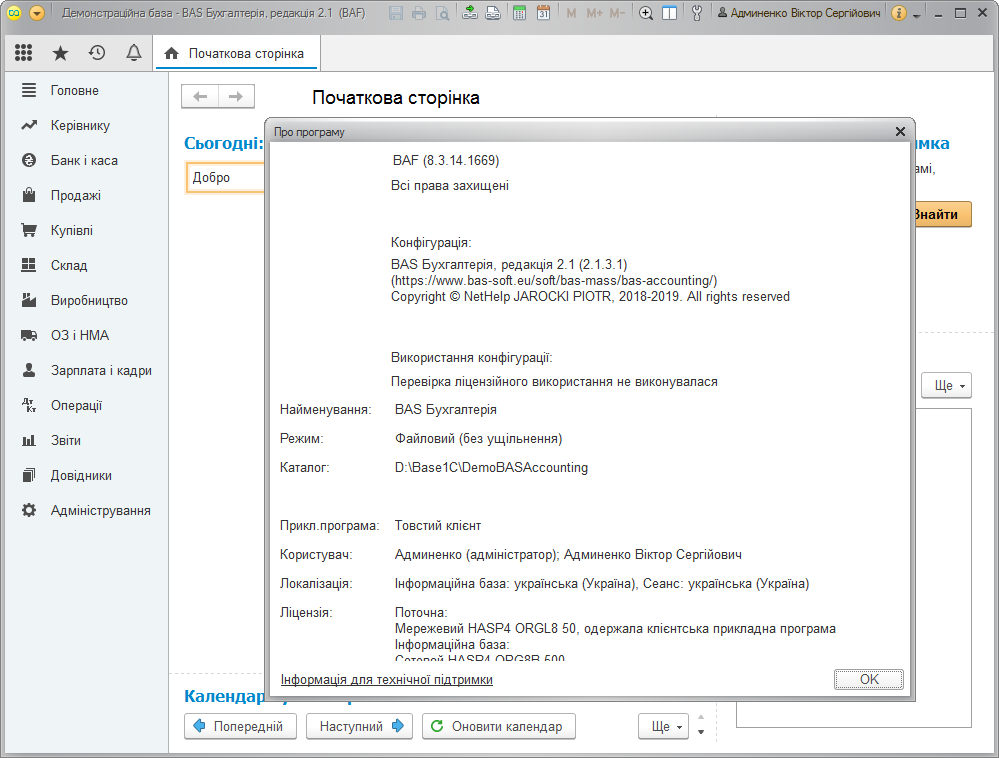Open the Банк і каса section

(84, 161)
